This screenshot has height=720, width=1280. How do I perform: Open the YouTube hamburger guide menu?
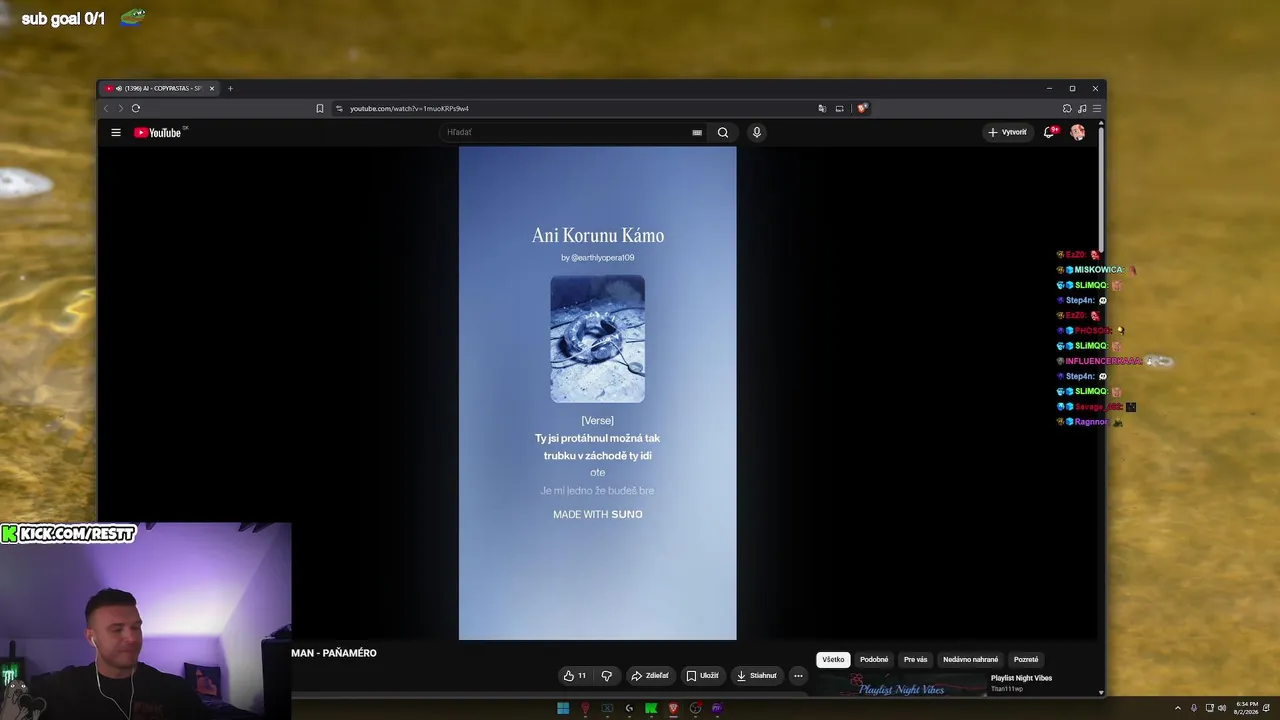point(116,132)
